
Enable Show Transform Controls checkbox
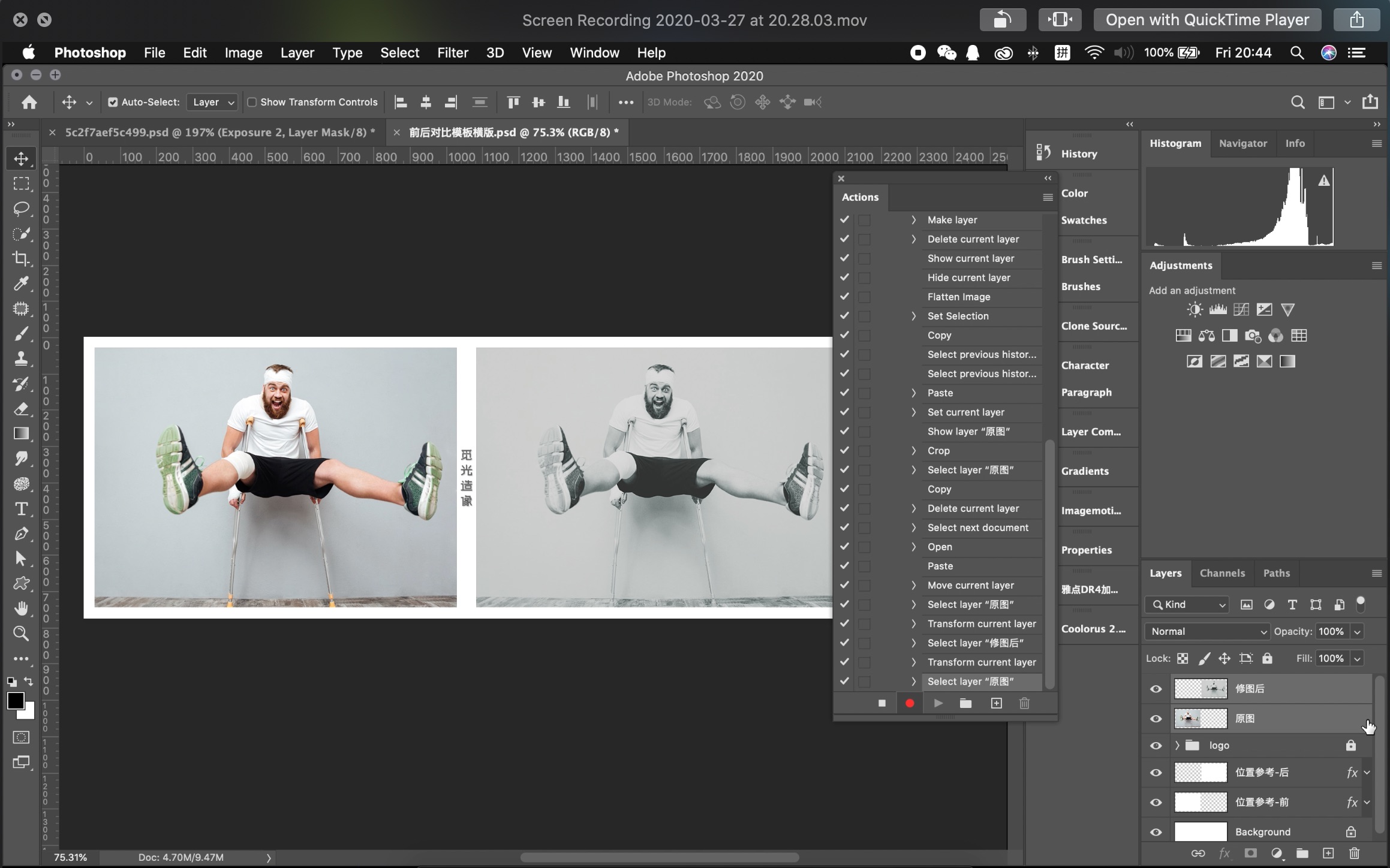252,102
